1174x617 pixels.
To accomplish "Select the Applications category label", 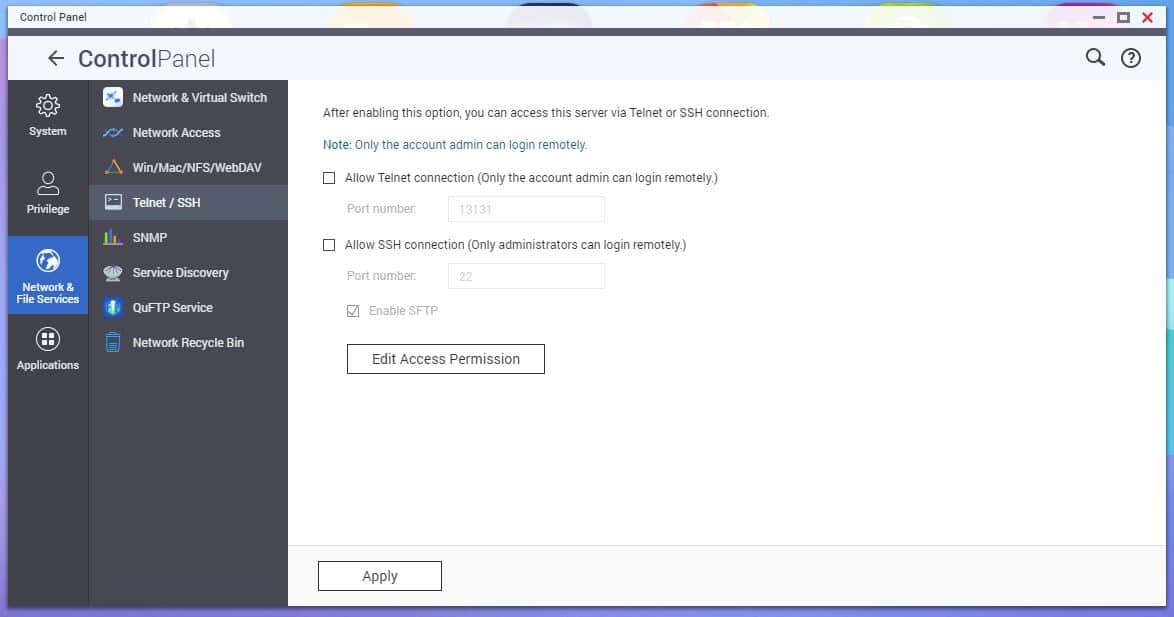I will 48,365.
